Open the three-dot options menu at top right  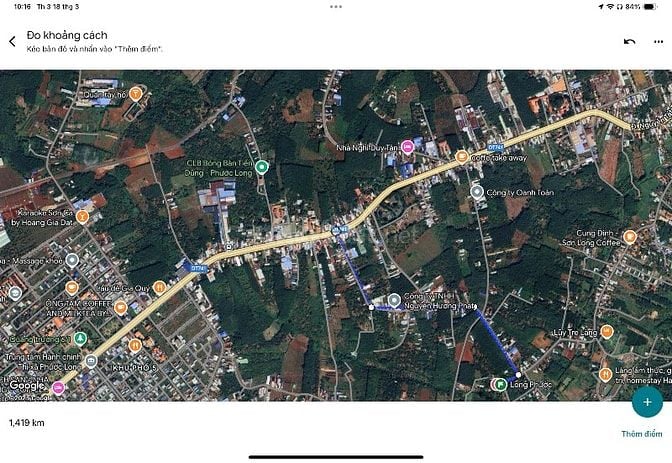(x=658, y=42)
